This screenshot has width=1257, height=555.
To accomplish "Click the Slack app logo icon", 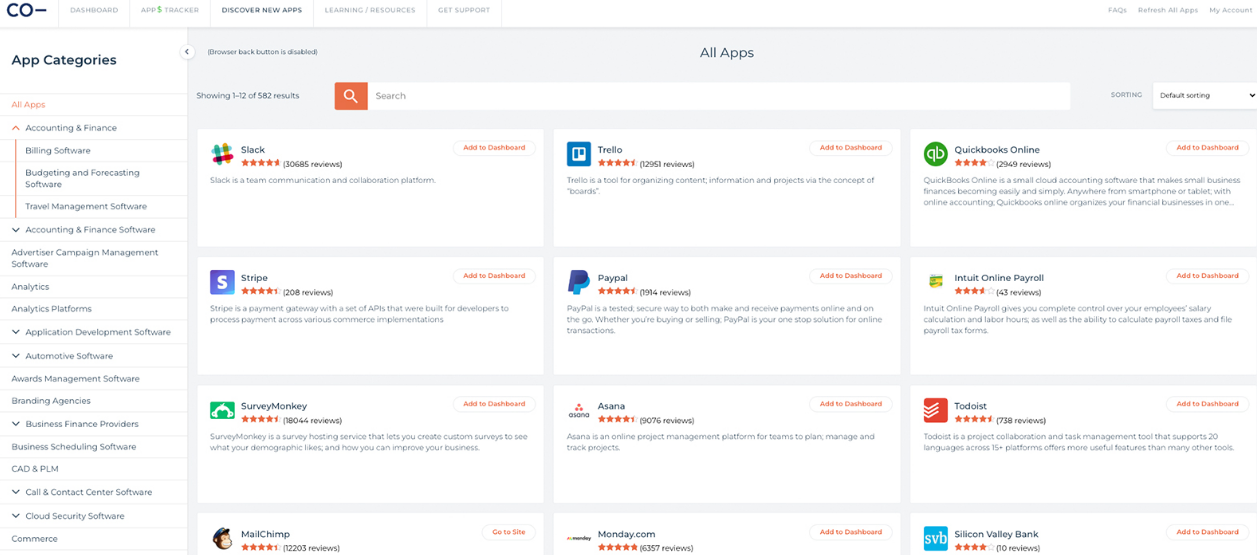I will pyautogui.click(x=222, y=154).
